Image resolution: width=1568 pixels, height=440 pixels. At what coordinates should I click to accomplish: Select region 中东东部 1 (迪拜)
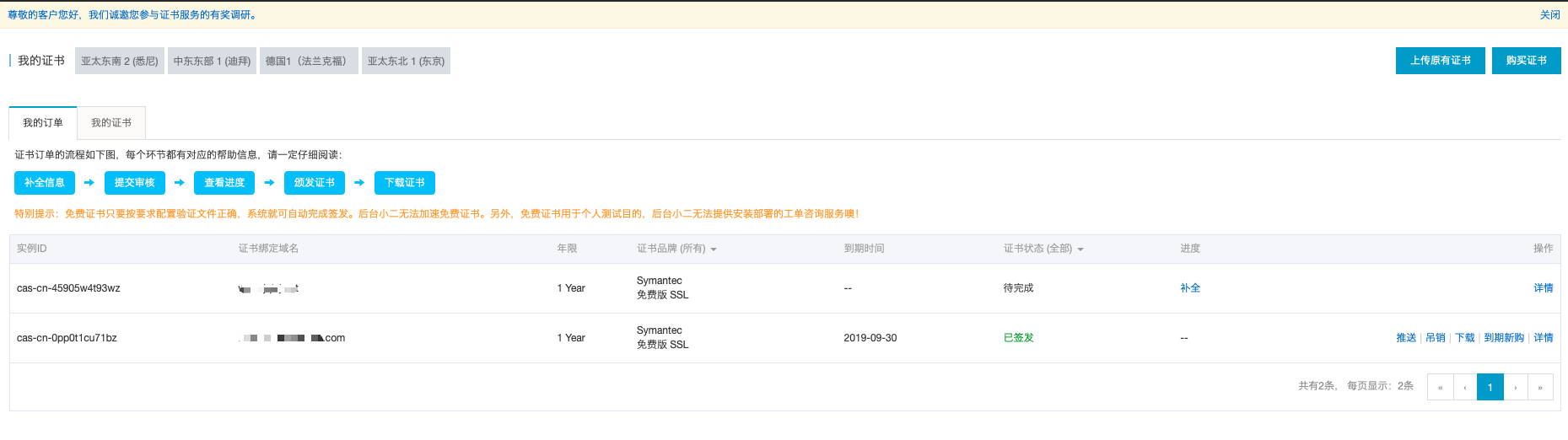coord(212,61)
